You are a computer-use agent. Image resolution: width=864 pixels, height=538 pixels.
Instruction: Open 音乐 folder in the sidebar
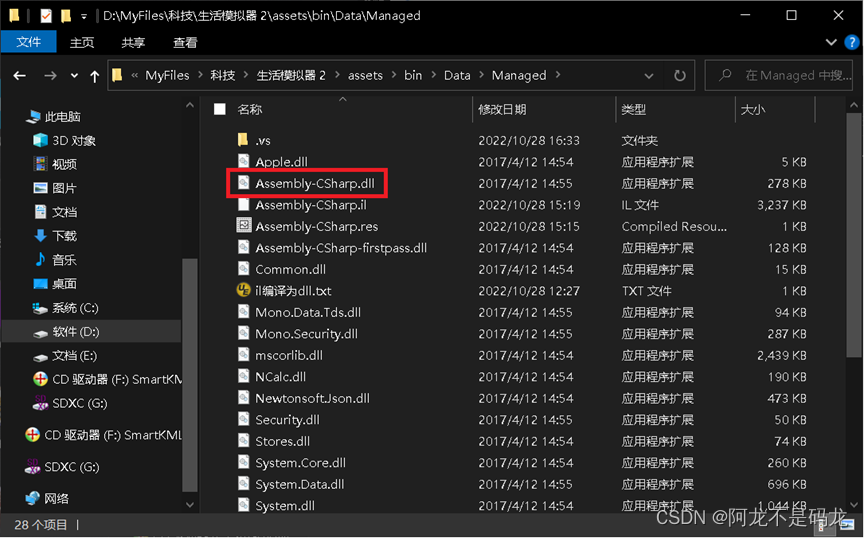[x=55, y=260]
